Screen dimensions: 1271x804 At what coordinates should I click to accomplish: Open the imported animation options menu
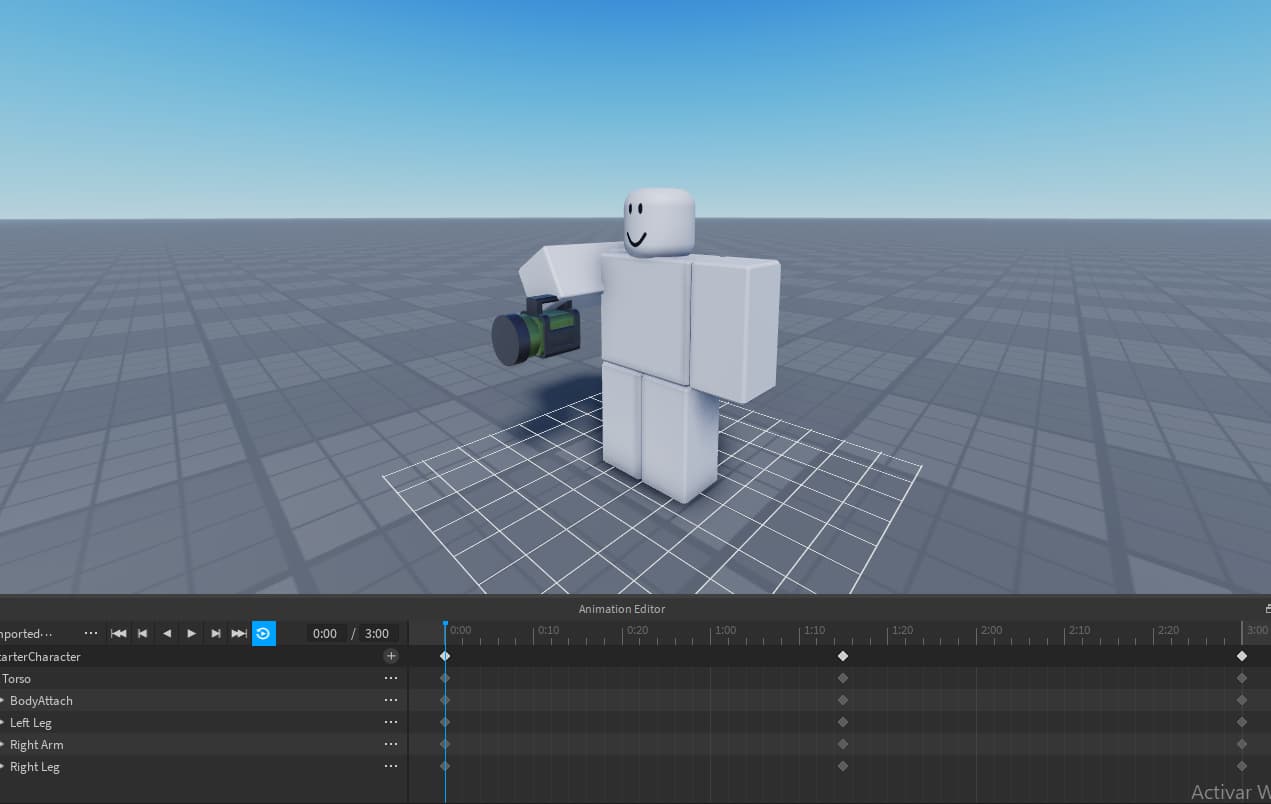click(x=91, y=633)
